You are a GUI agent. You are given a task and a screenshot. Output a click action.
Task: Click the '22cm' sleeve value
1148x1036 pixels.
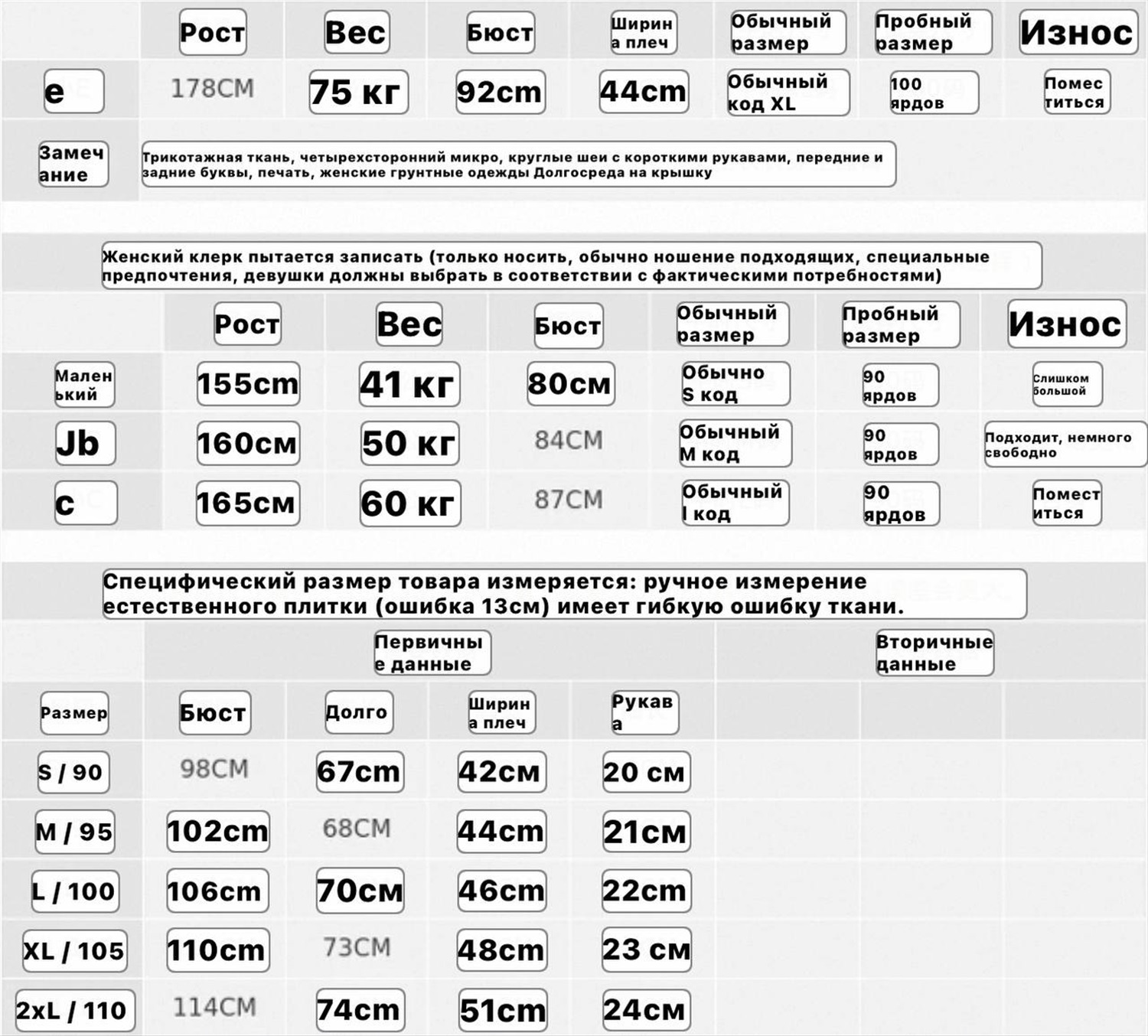point(645,891)
